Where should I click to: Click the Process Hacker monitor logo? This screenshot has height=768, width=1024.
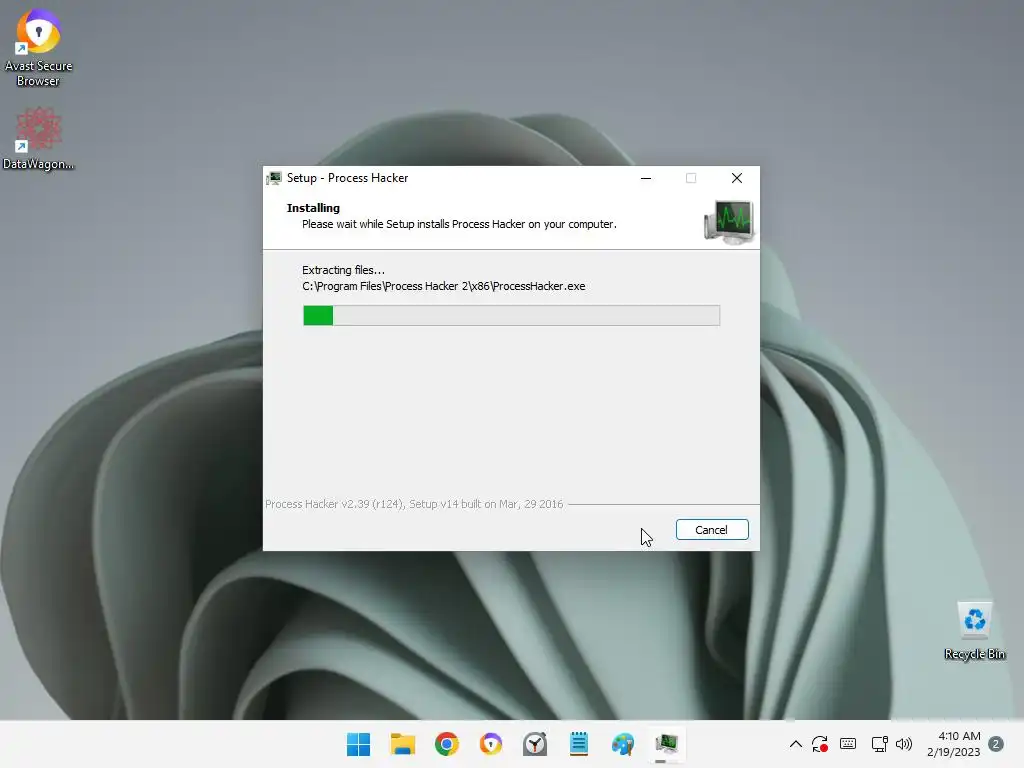click(x=729, y=221)
